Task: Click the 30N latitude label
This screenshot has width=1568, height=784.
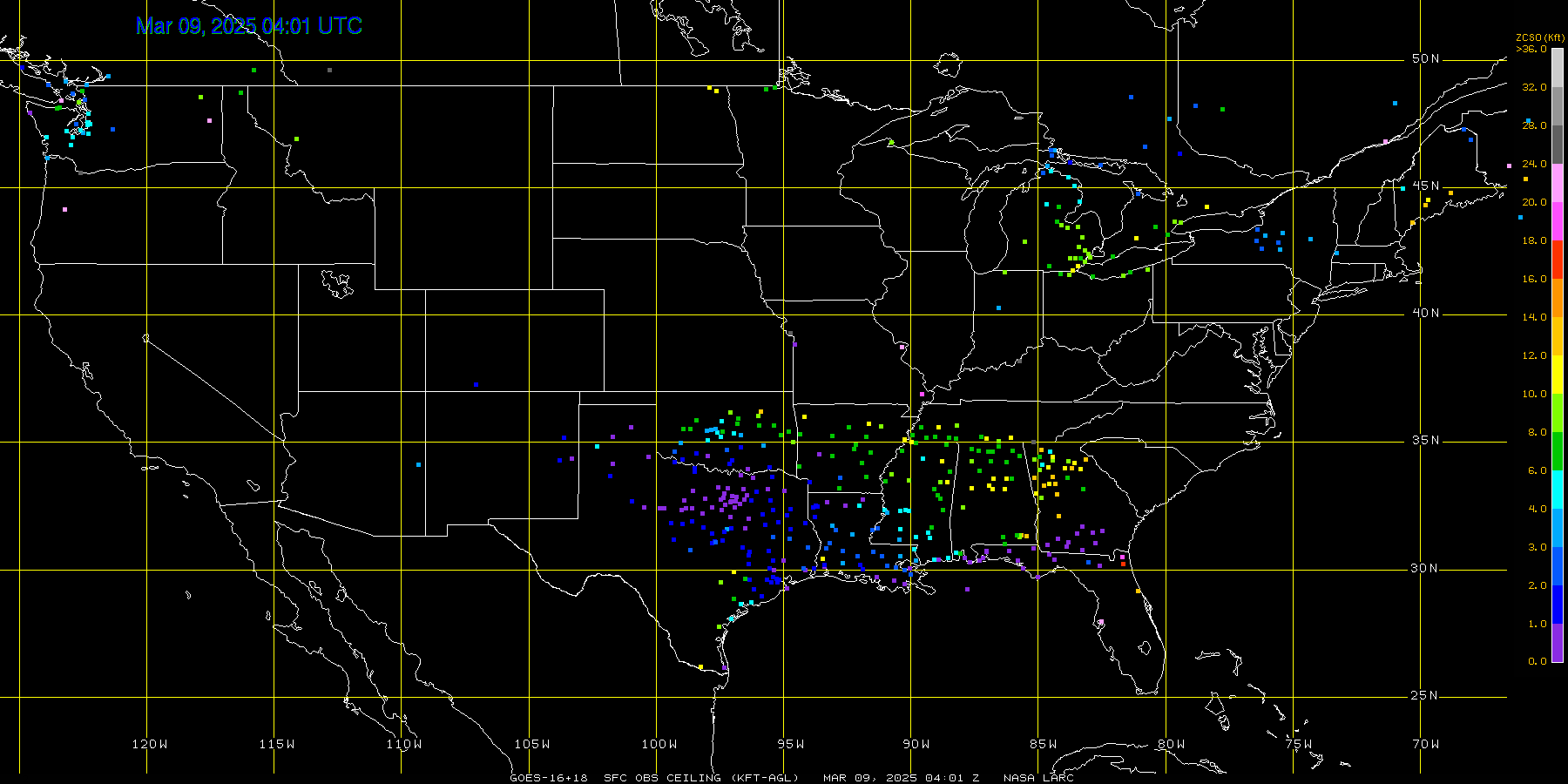Action: (x=1425, y=568)
